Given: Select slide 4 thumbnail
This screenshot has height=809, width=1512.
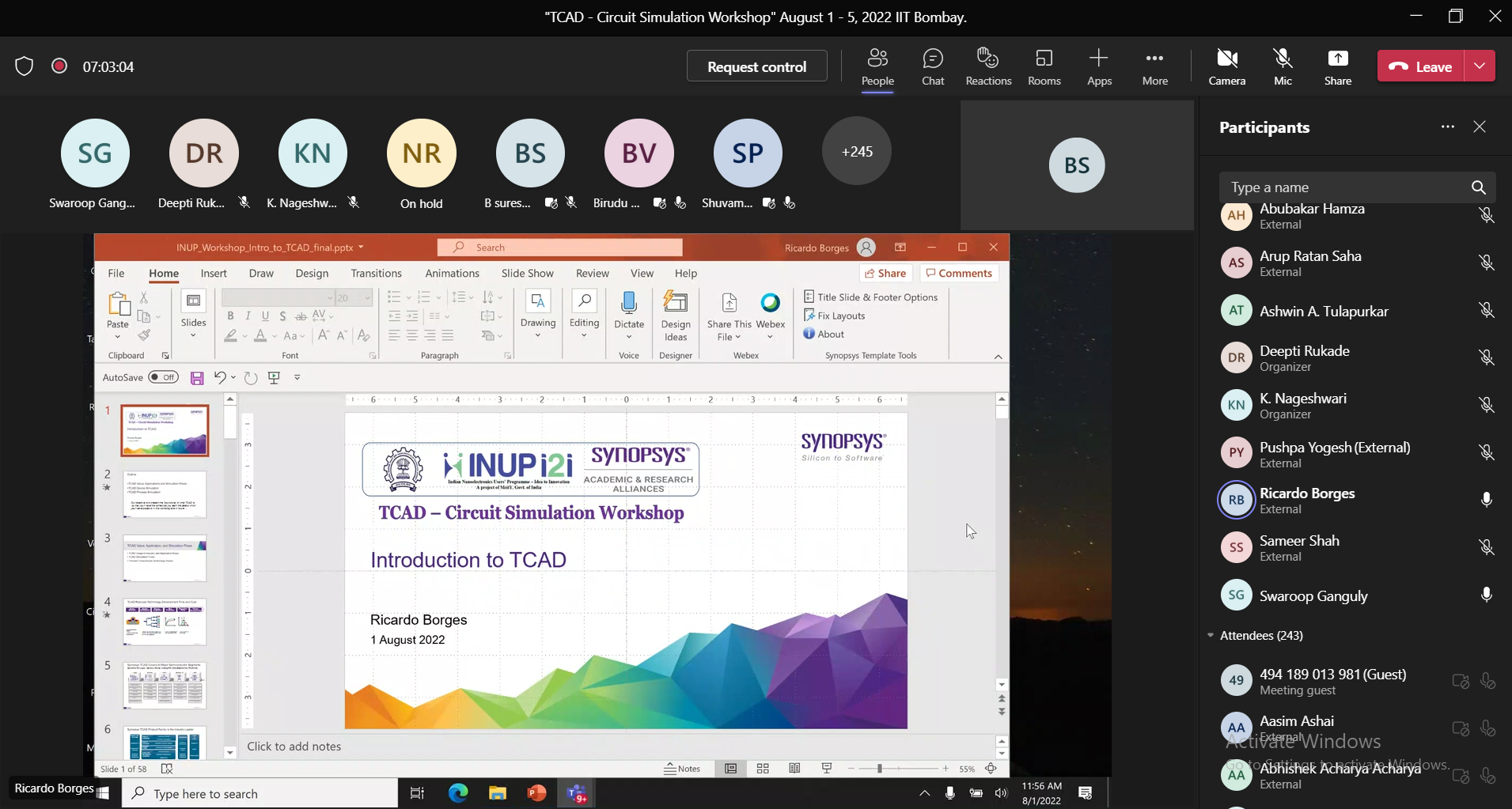Looking at the screenshot, I should (x=165, y=622).
